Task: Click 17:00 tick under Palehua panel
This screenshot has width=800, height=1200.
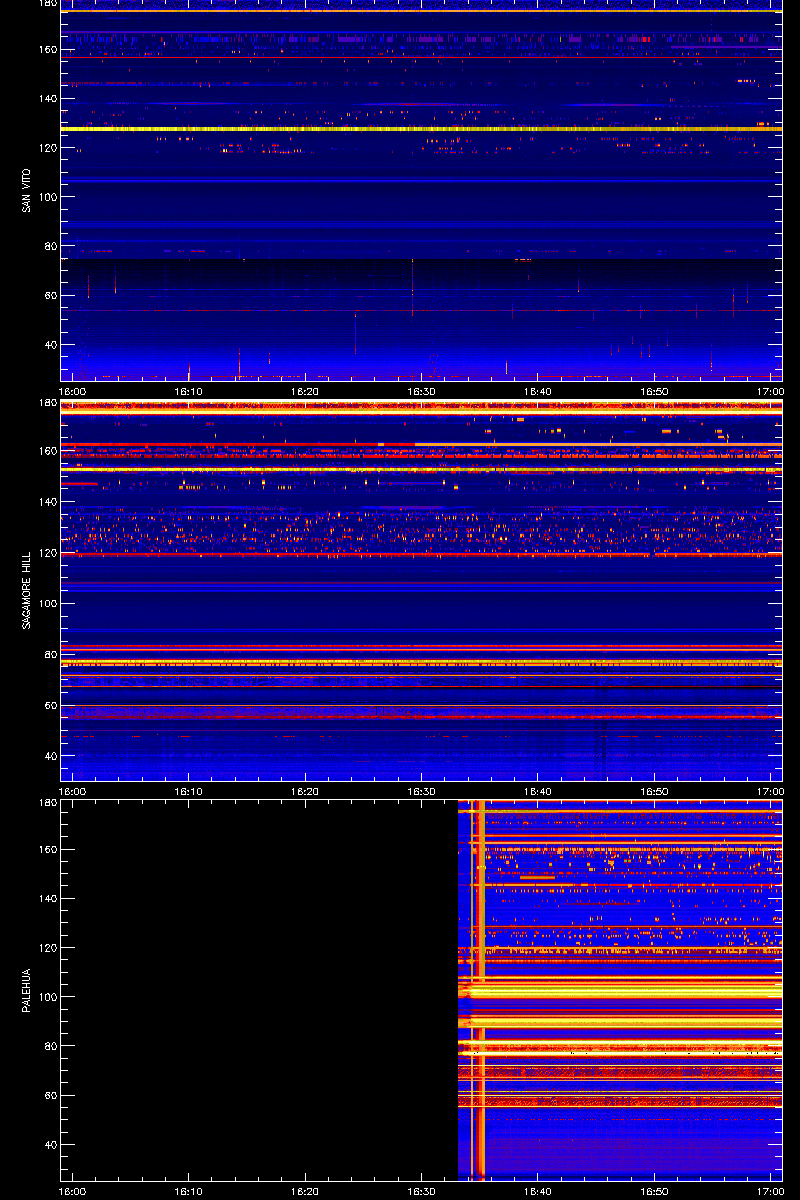Action: point(770,1192)
